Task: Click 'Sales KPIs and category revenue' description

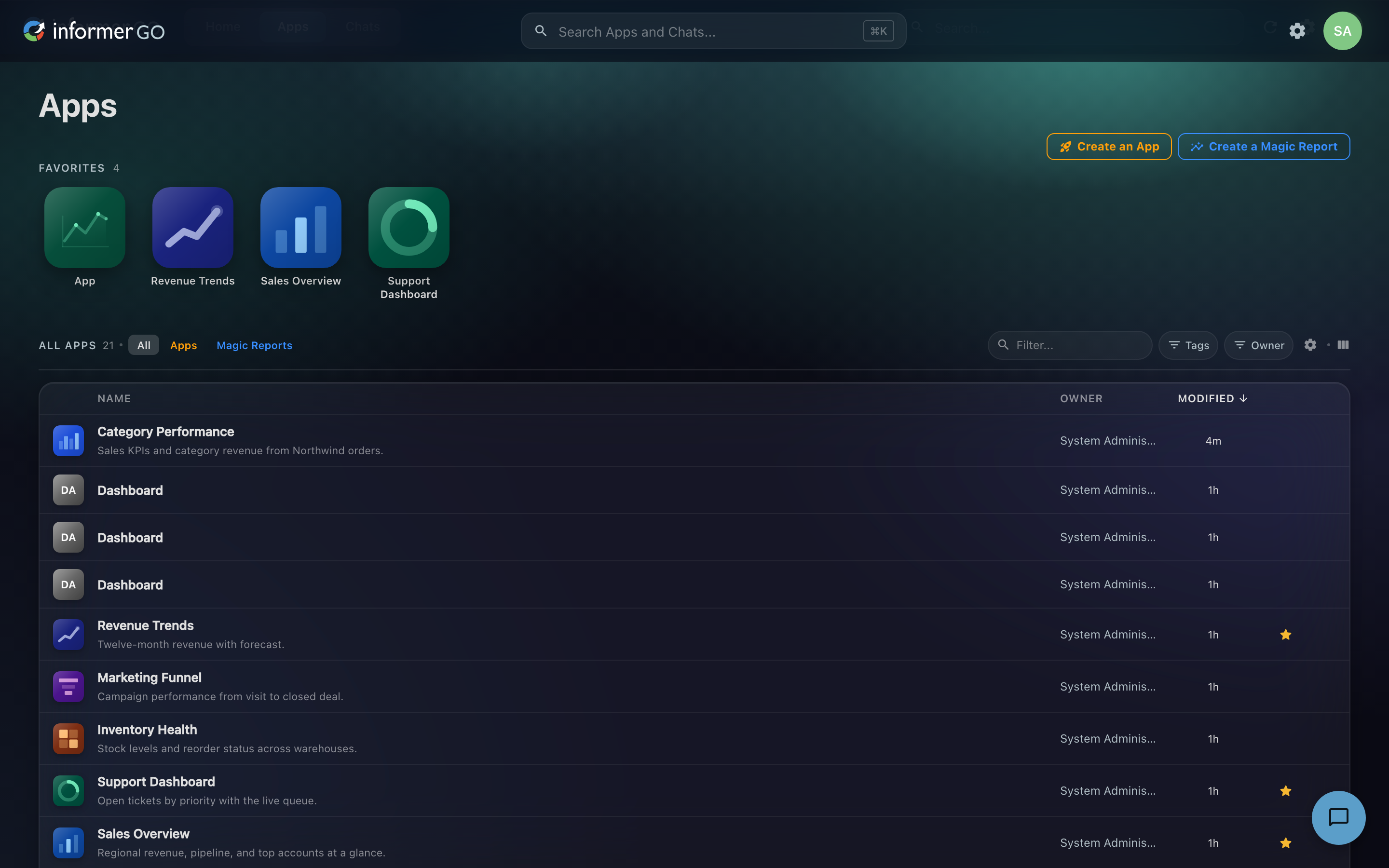Action: click(x=241, y=451)
